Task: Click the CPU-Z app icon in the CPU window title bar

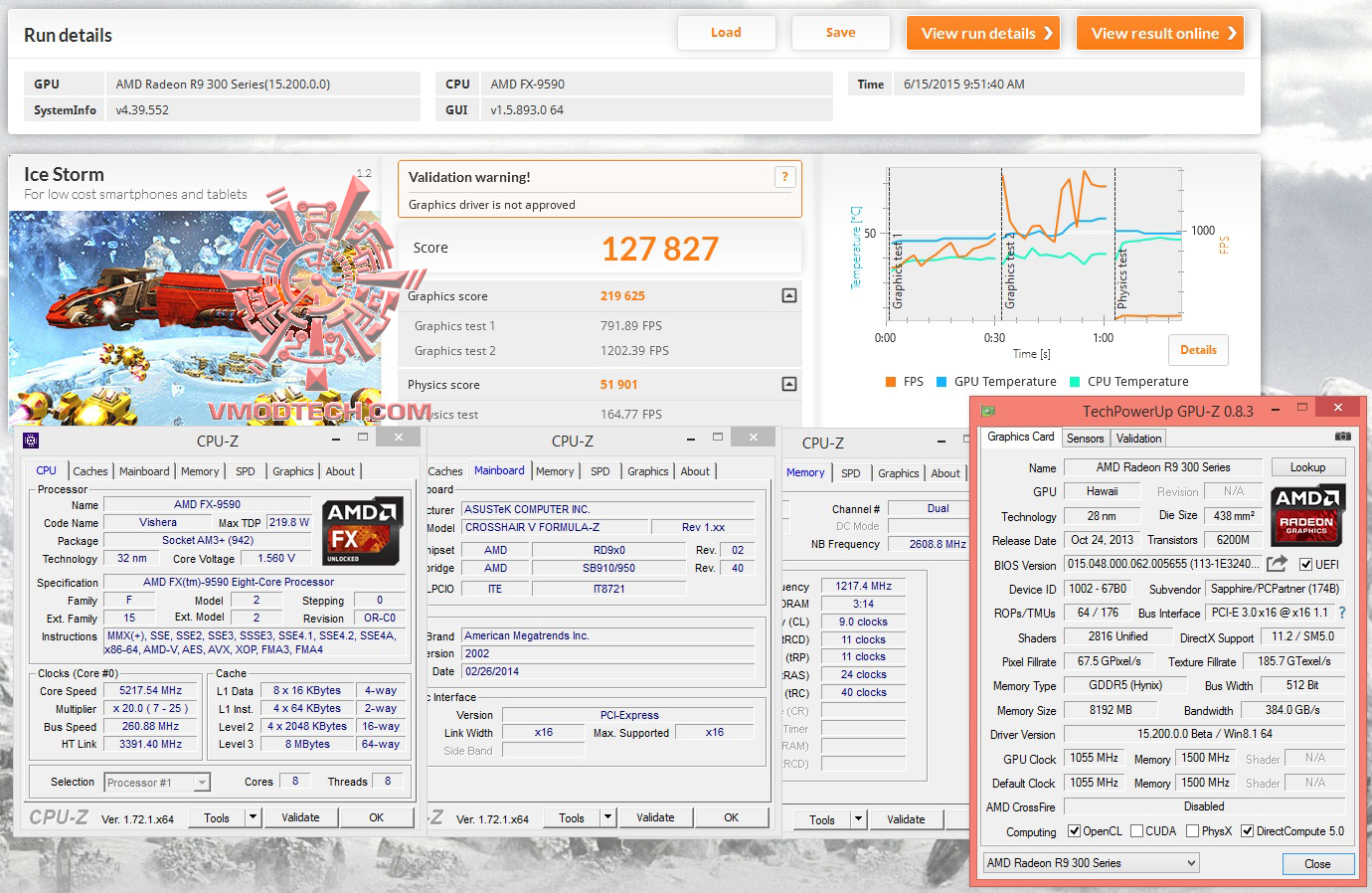Action: (31, 441)
